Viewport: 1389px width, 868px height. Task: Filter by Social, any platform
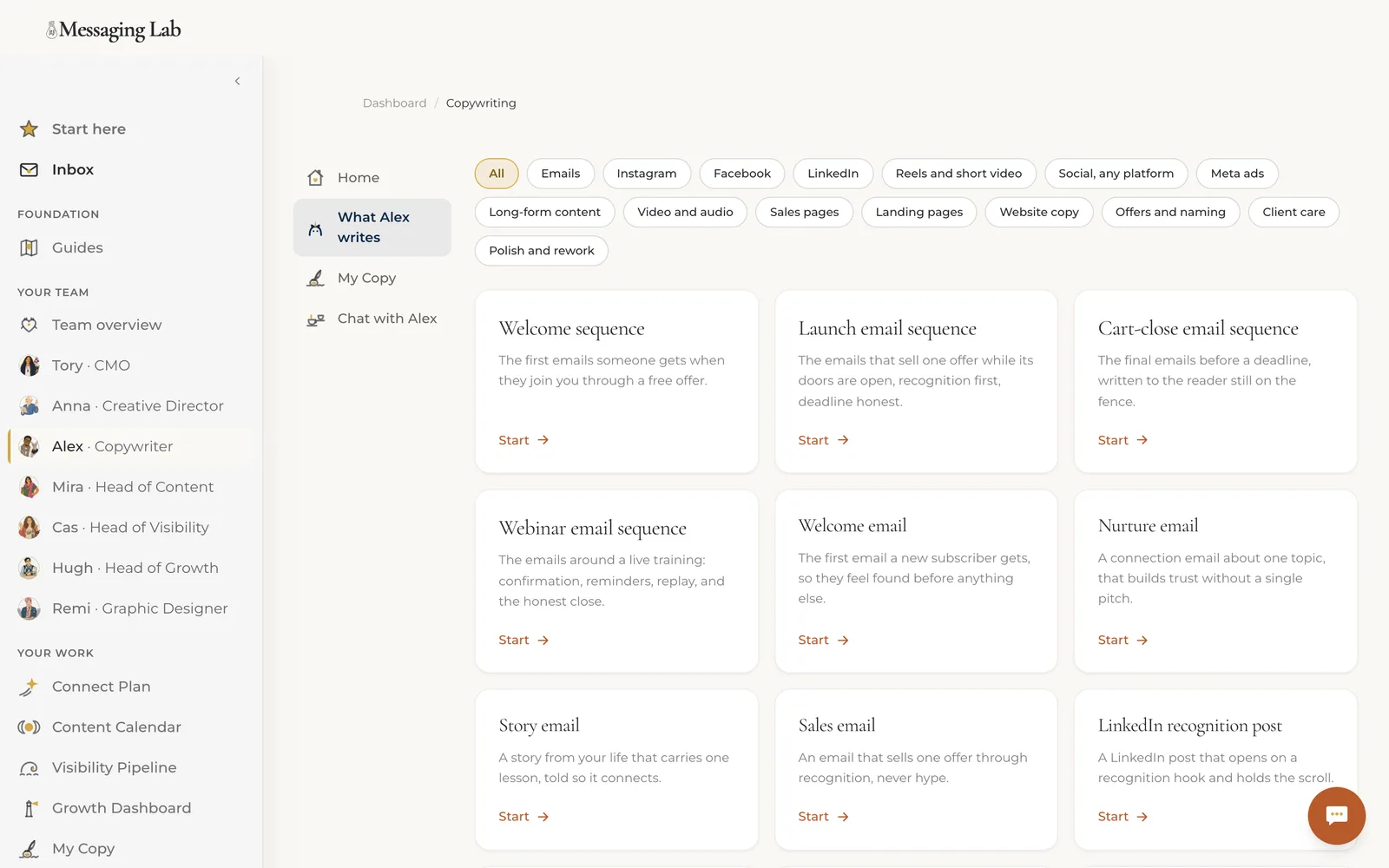click(1116, 174)
